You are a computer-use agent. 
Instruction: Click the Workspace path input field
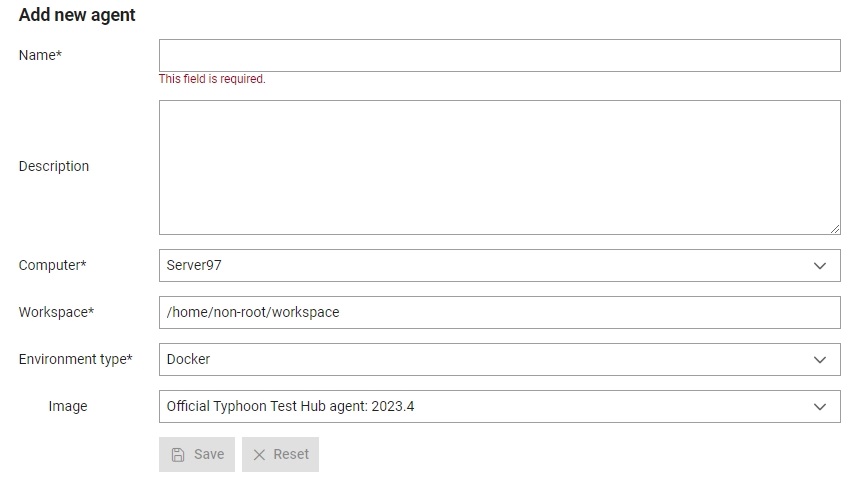click(x=500, y=312)
